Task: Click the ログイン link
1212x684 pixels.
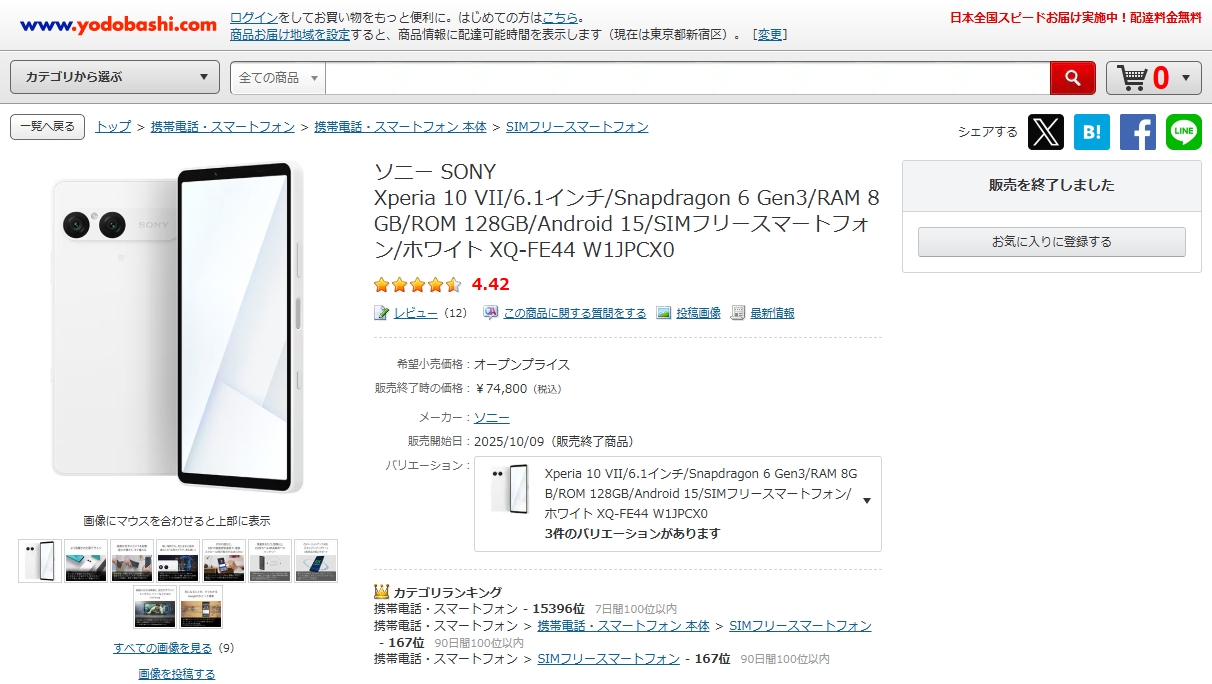Action: click(x=254, y=18)
